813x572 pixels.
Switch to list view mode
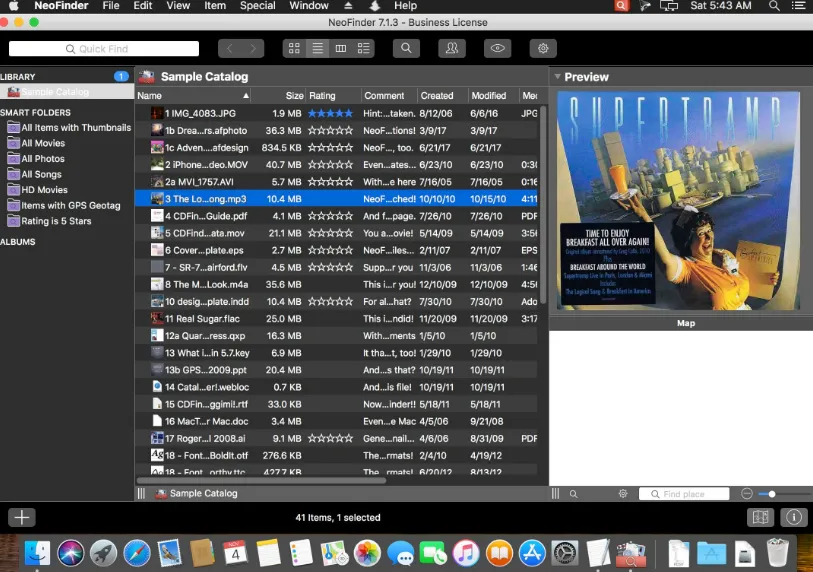tap(317, 48)
